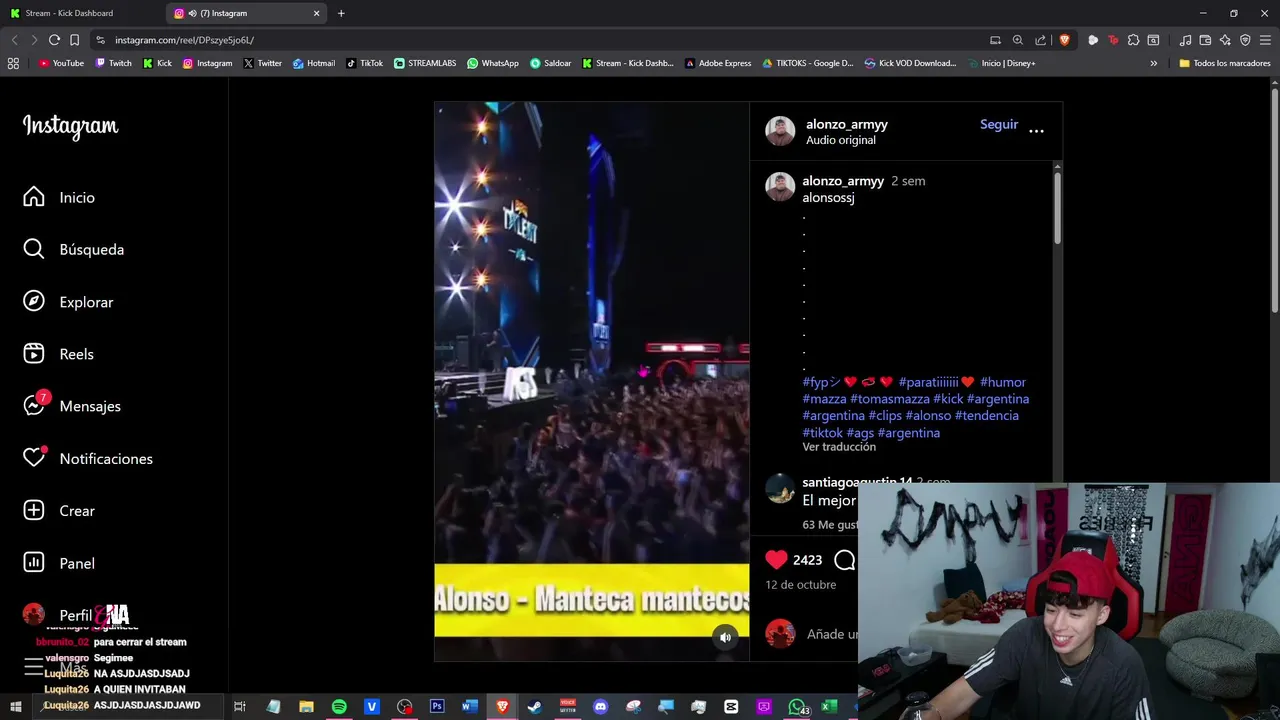
Task: Click the reel video to pause
Action: [x=591, y=380]
